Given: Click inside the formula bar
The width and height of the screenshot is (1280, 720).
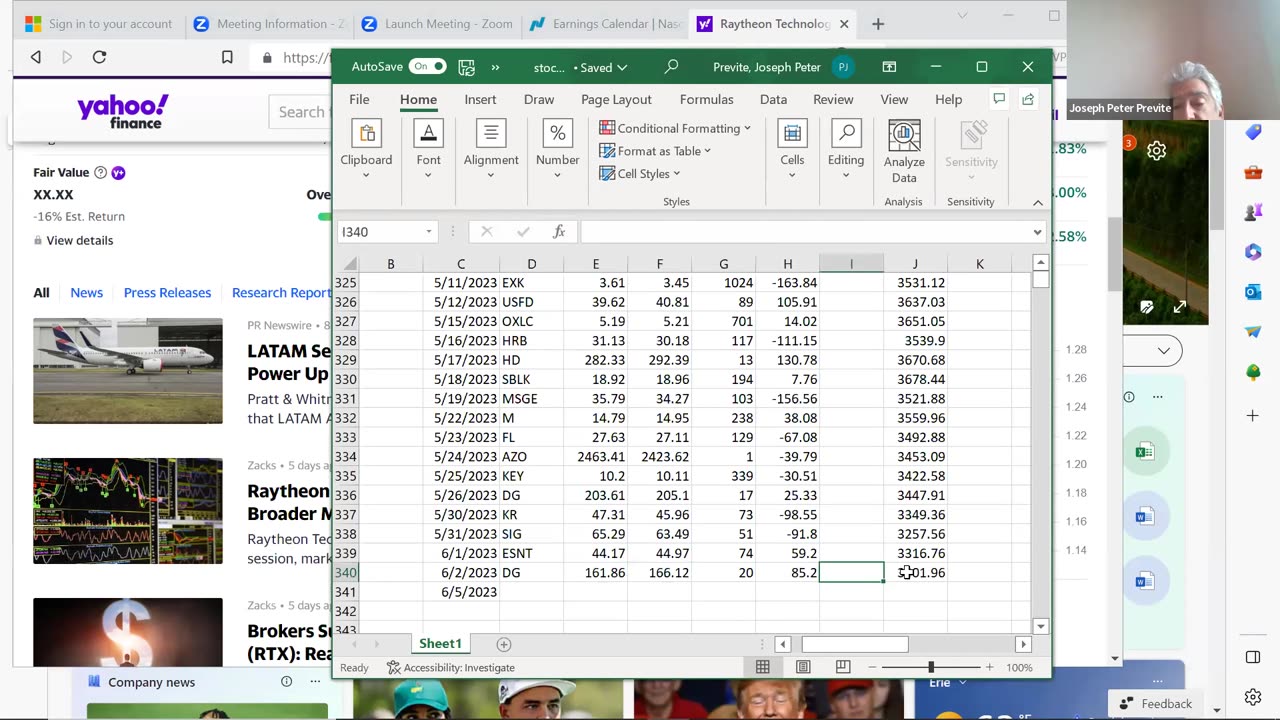Looking at the screenshot, I should coord(805,232).
